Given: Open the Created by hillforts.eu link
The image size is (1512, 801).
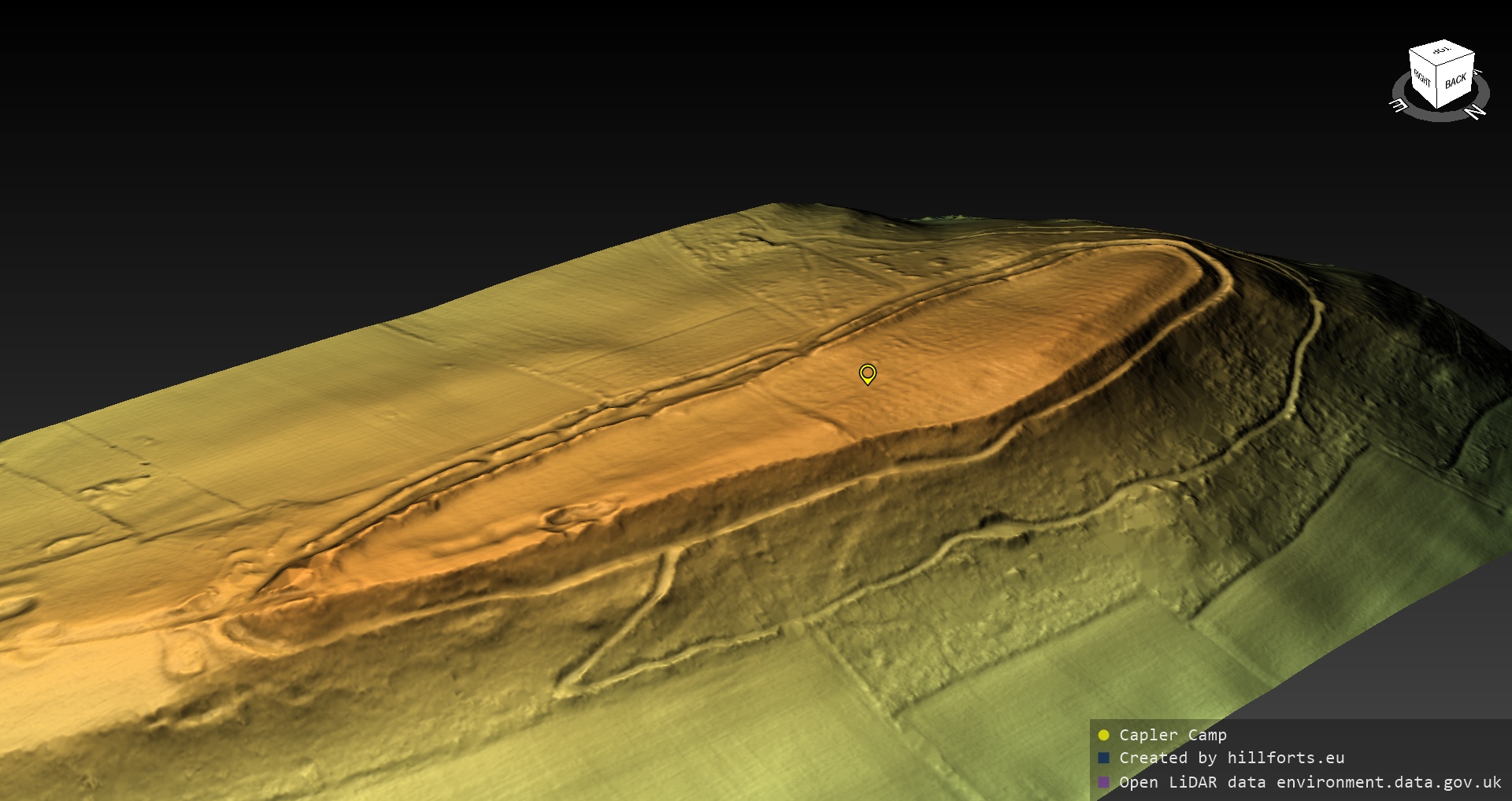Looking at the screenshot, I should (1232, 758).
